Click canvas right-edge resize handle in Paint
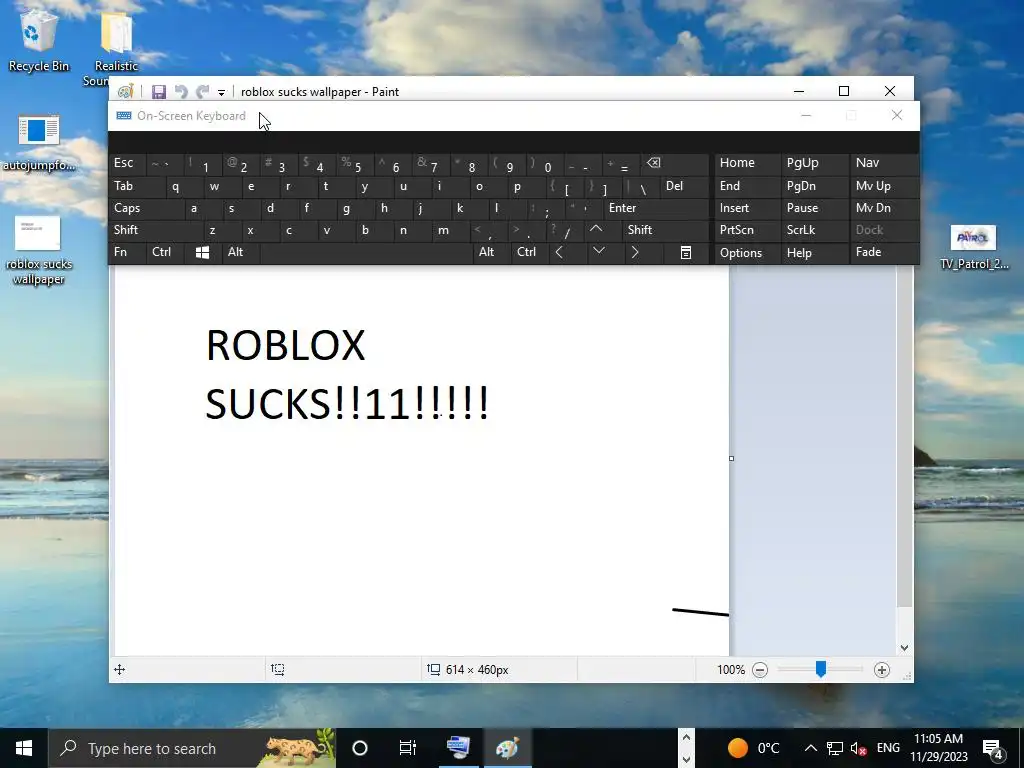Viewport: 1024px width, 768px height. click(x=731, y=458)
